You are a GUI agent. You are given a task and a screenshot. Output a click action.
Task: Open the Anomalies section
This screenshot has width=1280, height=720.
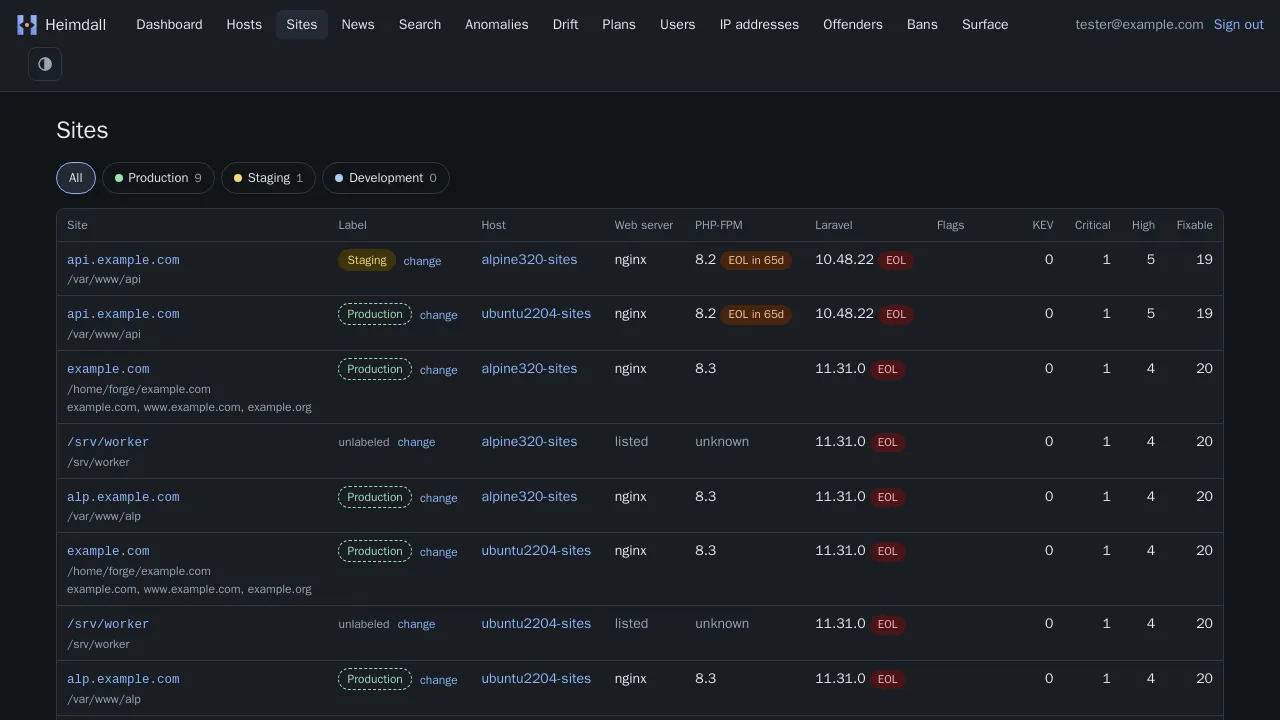tap(496, 25)
